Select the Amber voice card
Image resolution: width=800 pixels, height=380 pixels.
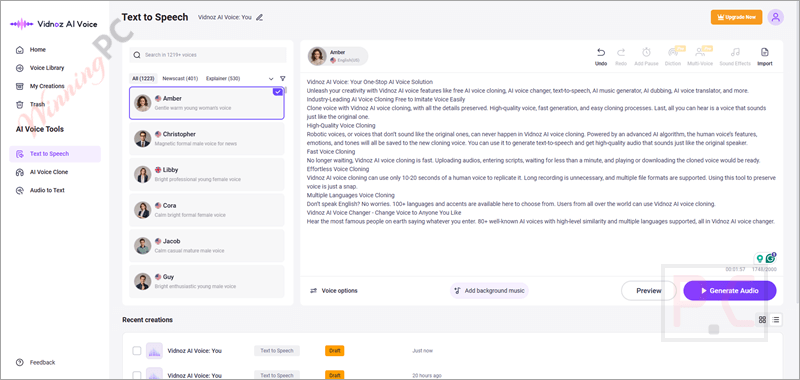tap(207, 103)
